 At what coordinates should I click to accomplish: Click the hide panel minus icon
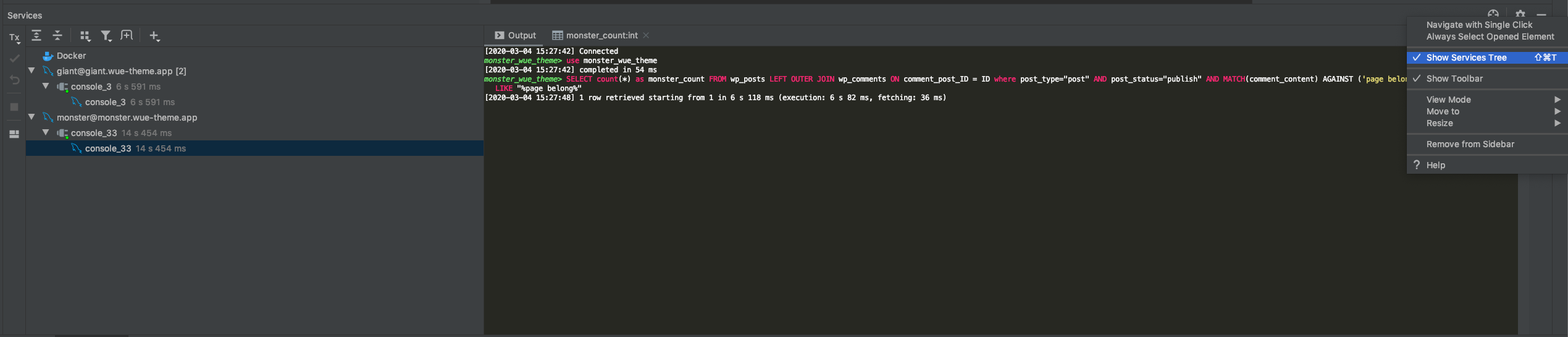click(x=1541, y=14)
